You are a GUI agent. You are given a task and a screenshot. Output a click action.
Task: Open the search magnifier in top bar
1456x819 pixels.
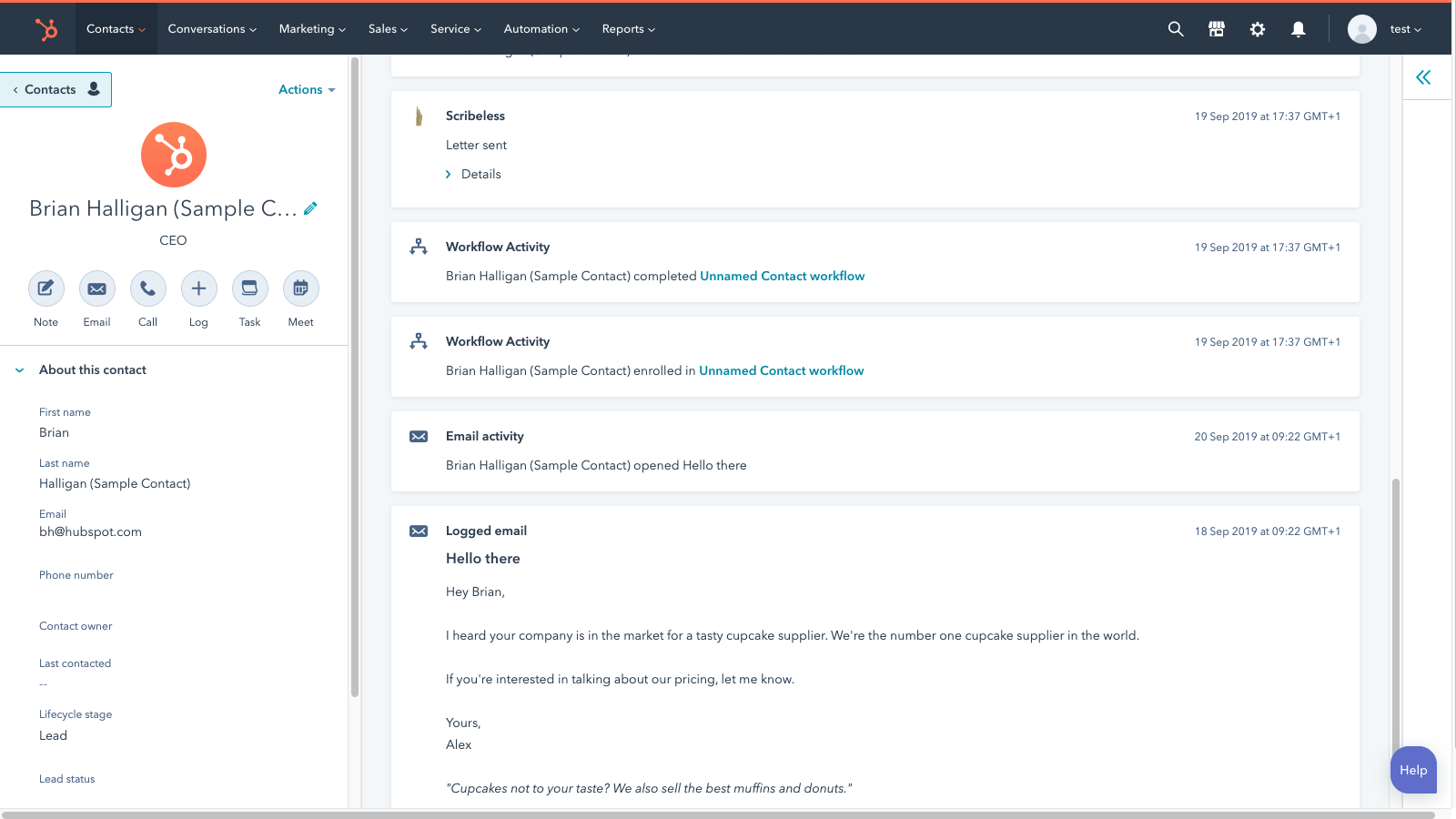pyautogui.click(x=1176, y=29)
